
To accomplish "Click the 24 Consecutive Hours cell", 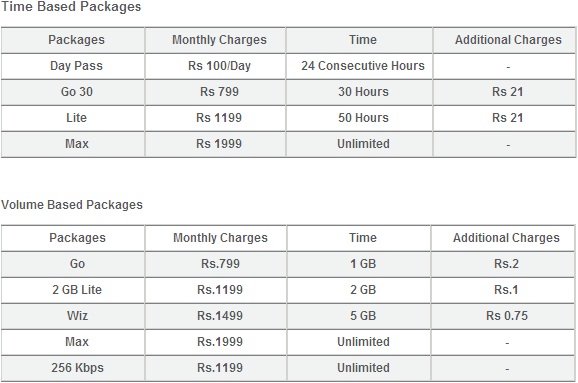I will [363, 66].
